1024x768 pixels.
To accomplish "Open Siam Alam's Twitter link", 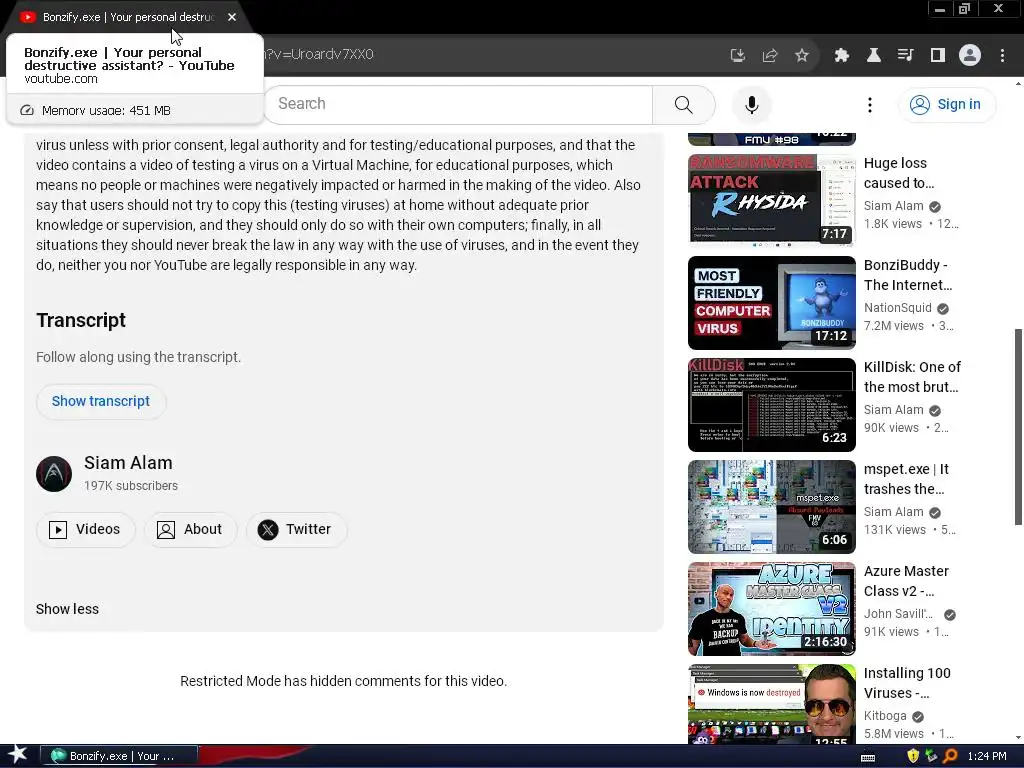I will pos(296,530).
